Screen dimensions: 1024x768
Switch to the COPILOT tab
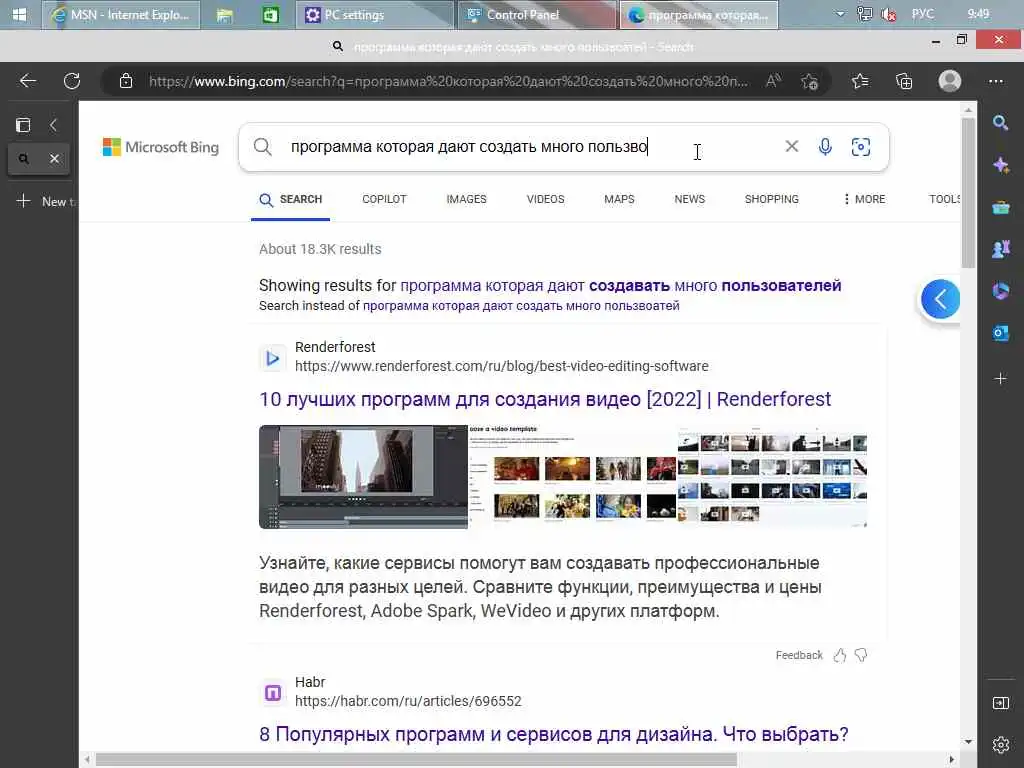[x=384, y=199]
